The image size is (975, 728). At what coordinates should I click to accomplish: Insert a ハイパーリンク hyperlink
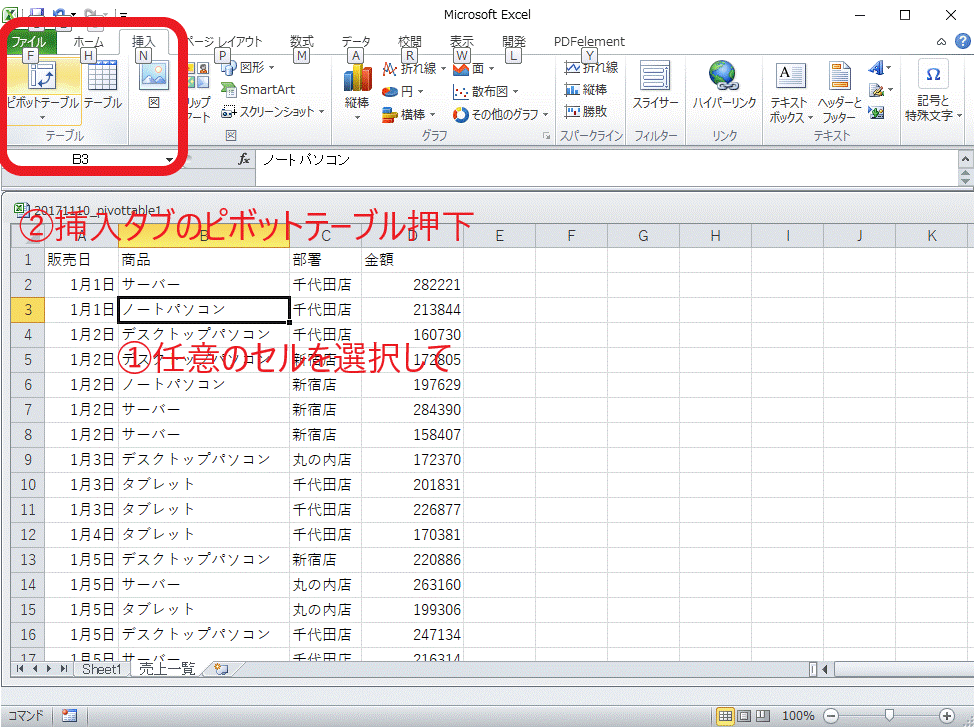click(724, 86)
